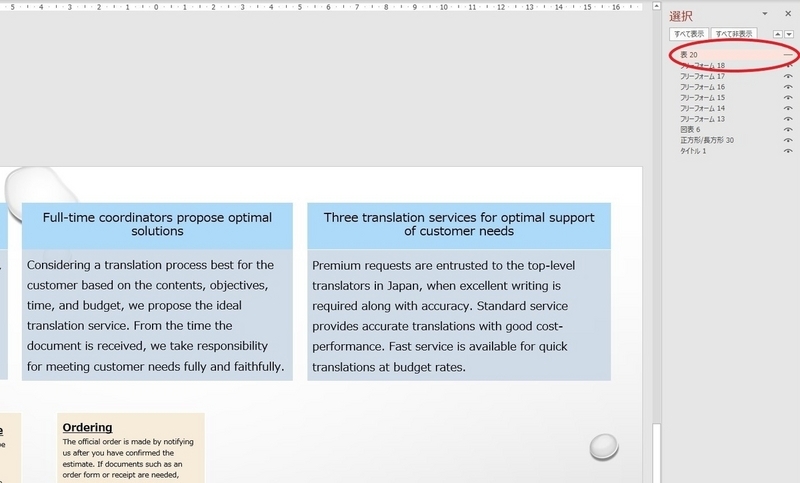Screen dimensions: 800x483
Task: Select 表 20 in the selection list
Action: 689,55
